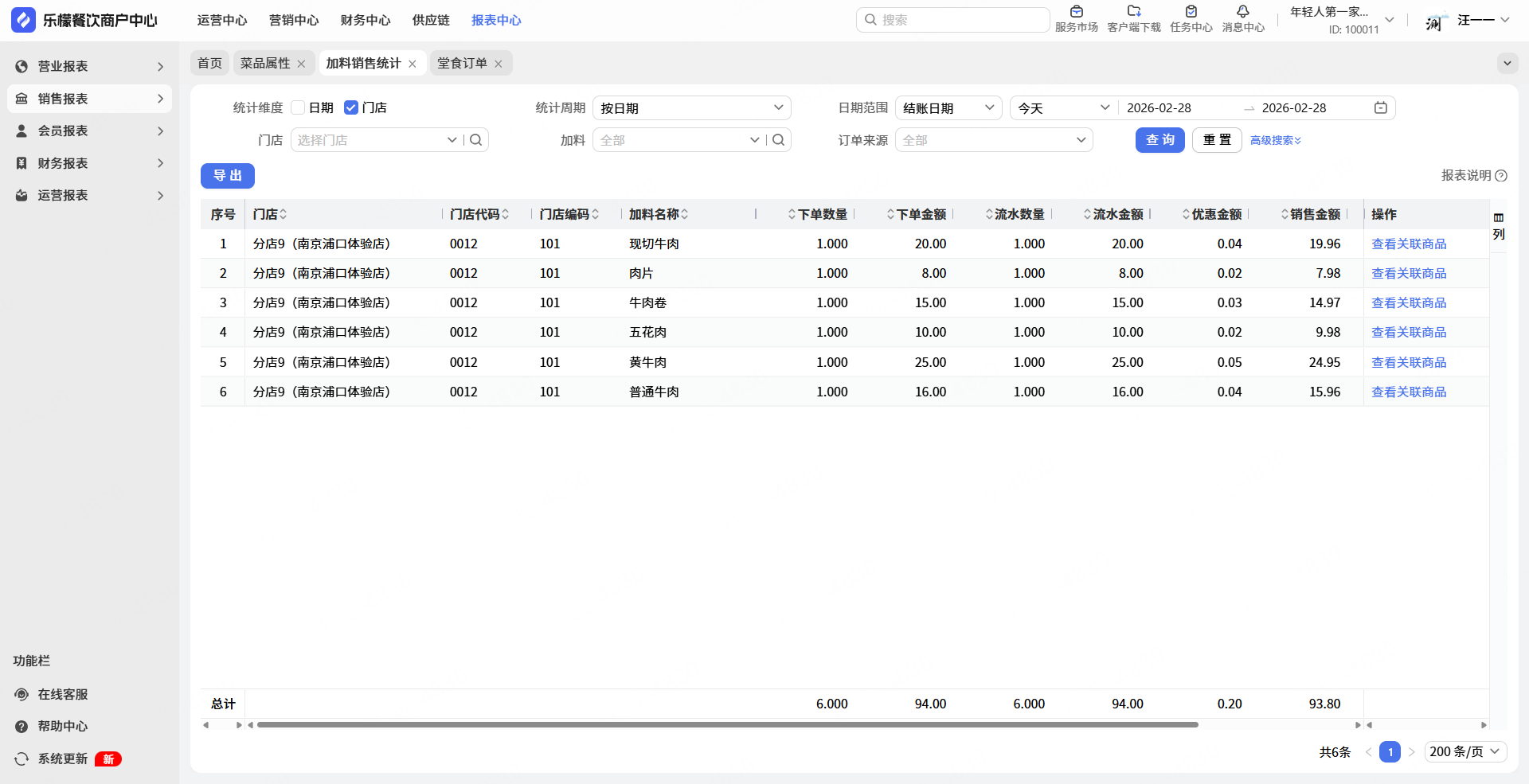Viewport: 1529px width, 784px height.
Task: Open the 消息中心 notification bell
Action: pyautogui.click(x=1242, y=12)
